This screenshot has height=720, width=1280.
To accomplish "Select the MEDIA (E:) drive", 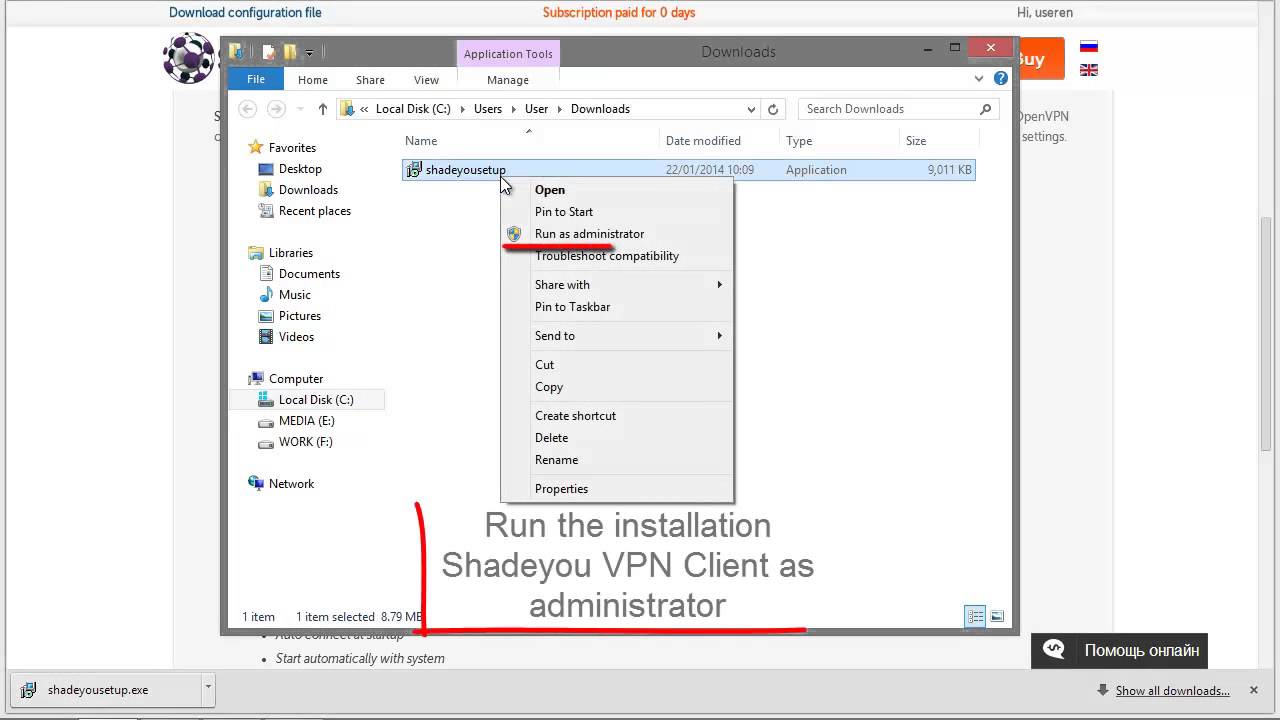I will [306, 421].
